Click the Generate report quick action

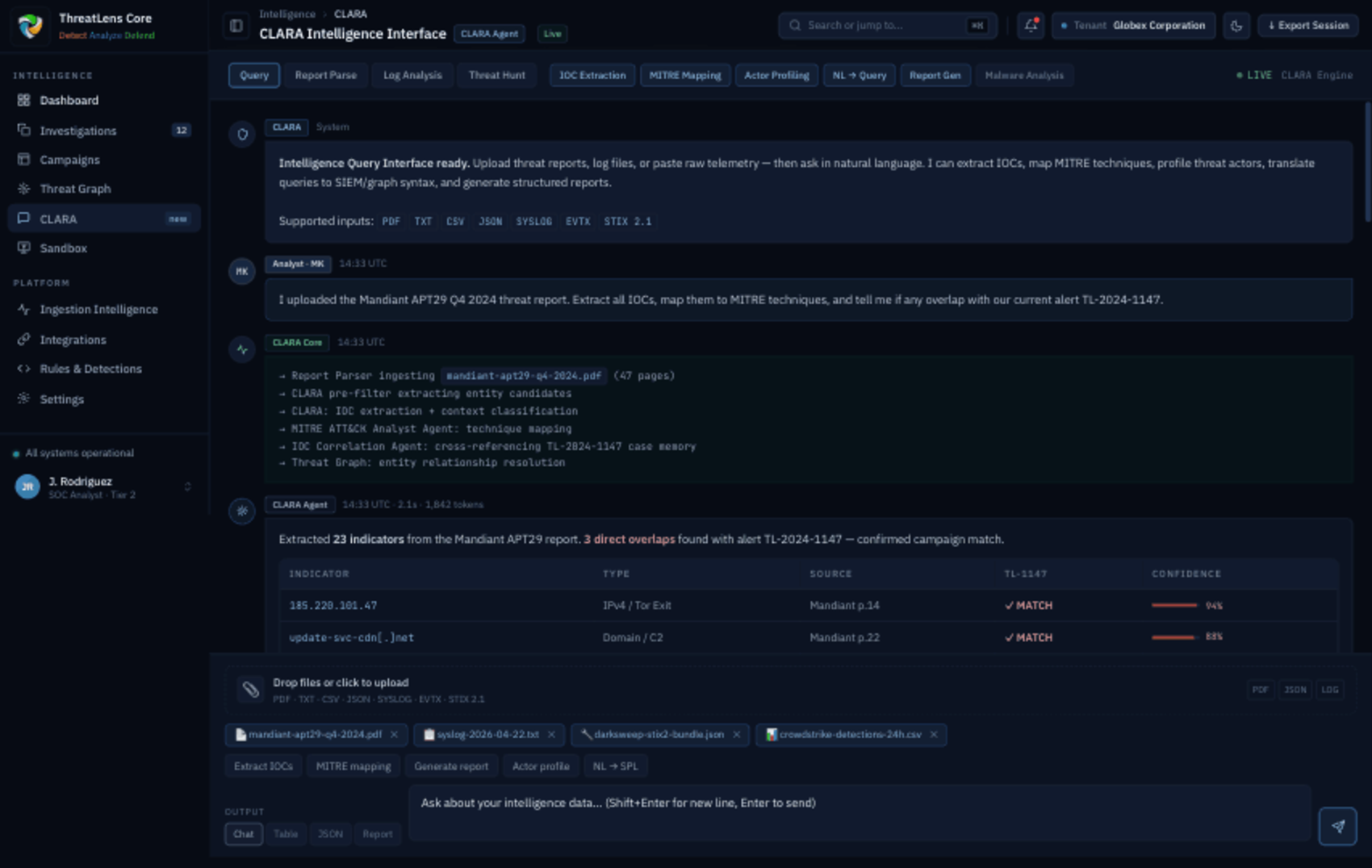coord(450,766)
